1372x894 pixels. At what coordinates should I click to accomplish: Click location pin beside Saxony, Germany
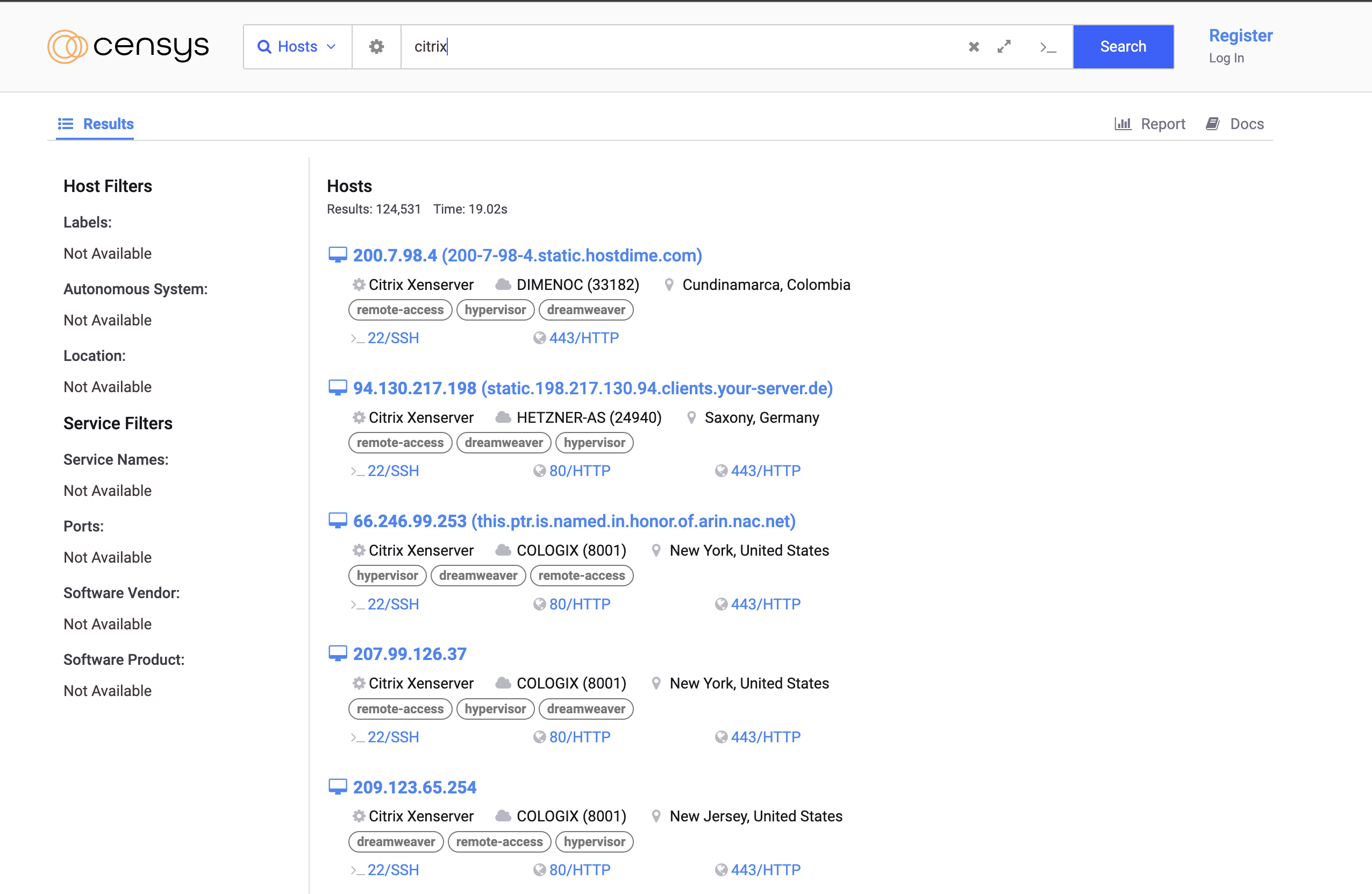pyautogui.click(x=692, y=417)
